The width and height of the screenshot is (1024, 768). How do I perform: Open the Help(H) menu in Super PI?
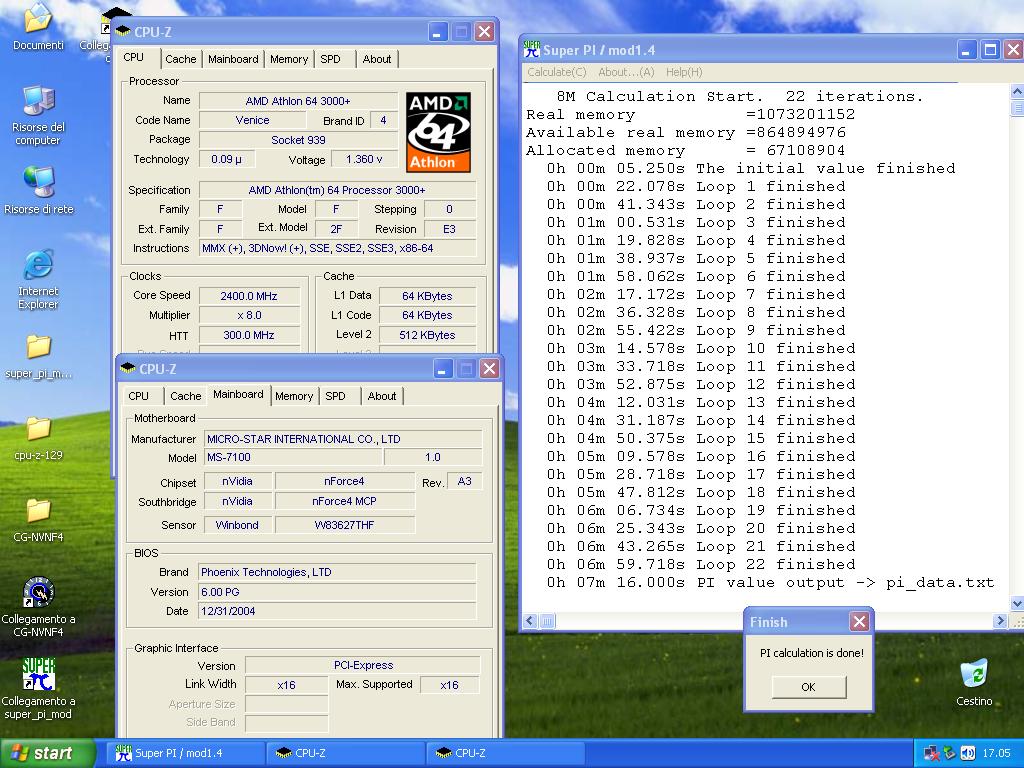click(x=684, y=72)
